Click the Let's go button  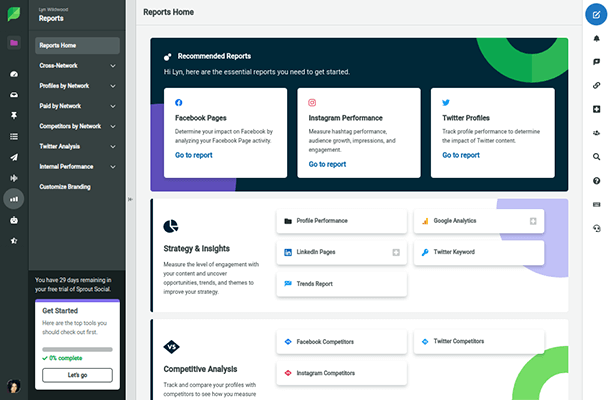77,375
